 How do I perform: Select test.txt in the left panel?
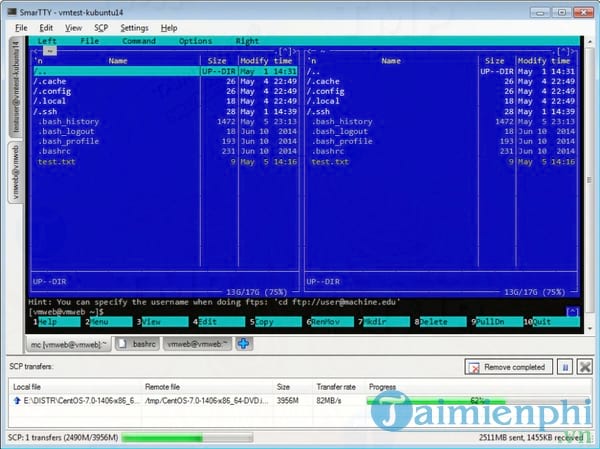(54, 161)
